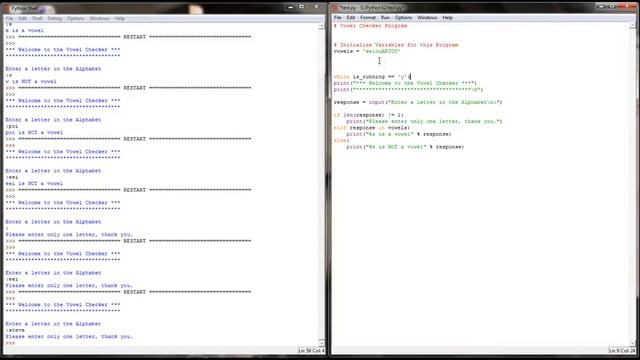The image size is (640, 360).
Task: Click scroll-down arrow in Python Shell
Action: (322, 343)
